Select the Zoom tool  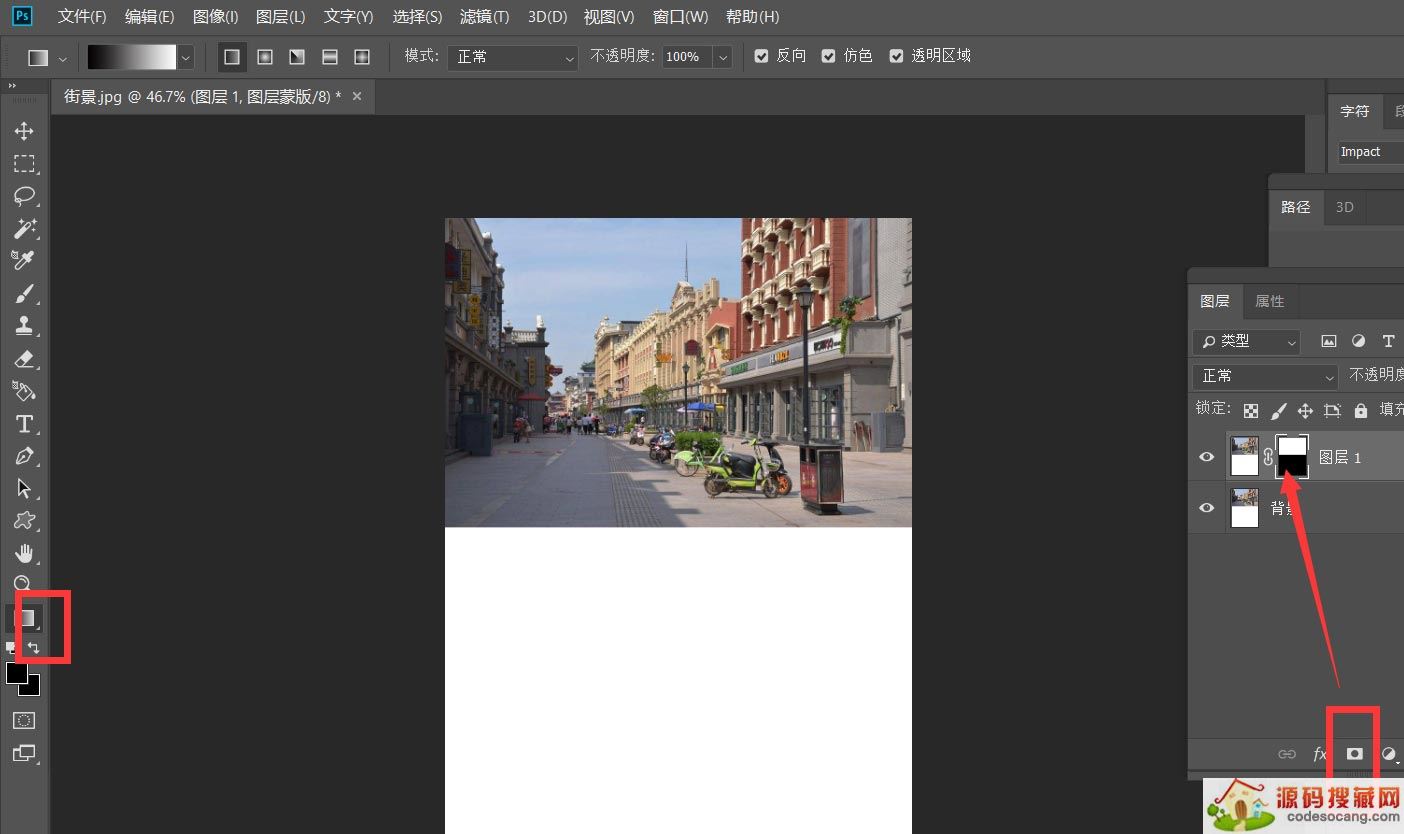pos(25,584)
